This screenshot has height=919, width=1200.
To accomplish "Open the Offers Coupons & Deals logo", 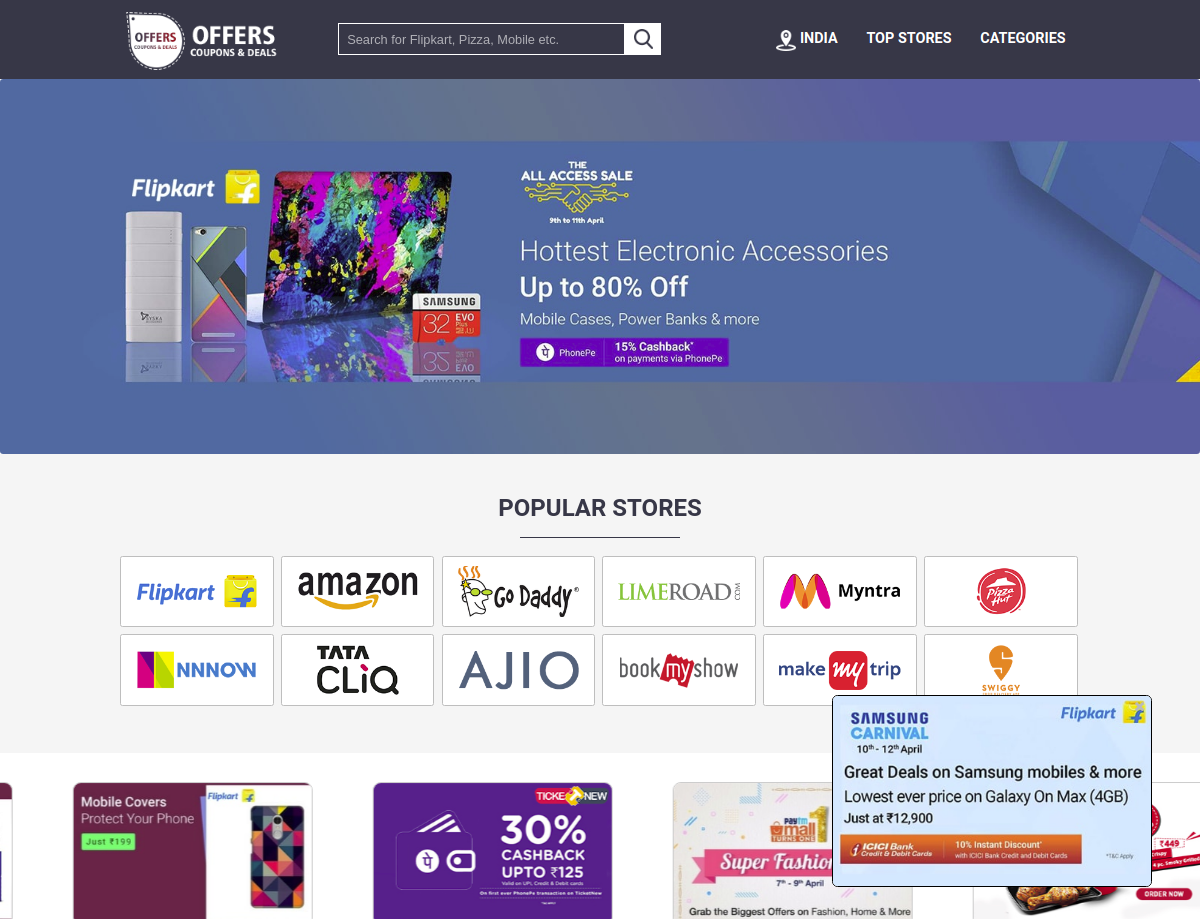I will 203,40.
